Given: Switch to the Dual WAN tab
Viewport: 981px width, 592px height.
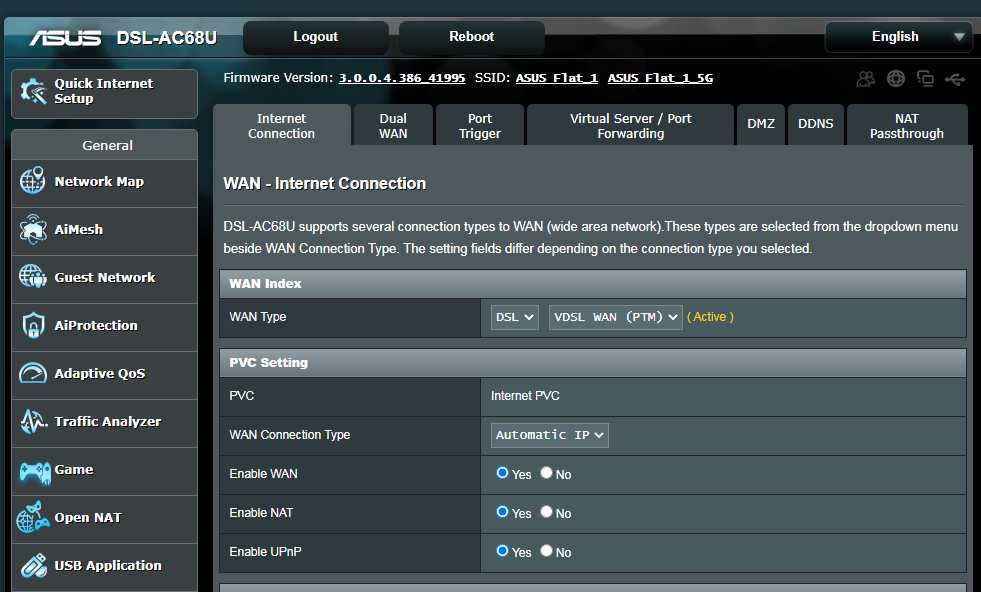Looking at the screenshot, I should 392,124.
